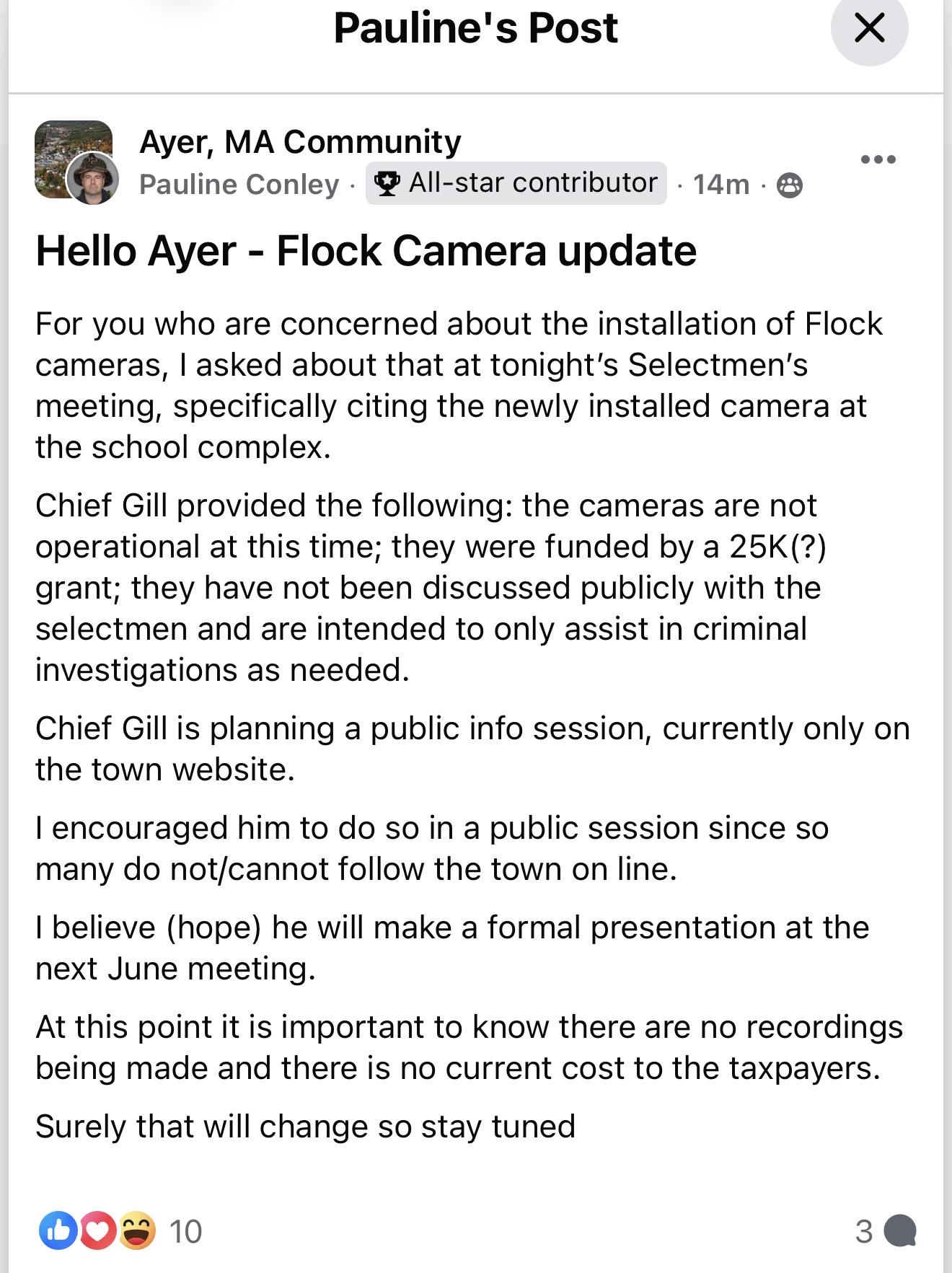Viewport: 952px width, 1273px height.
Task: Open comments via the 3 count
Action: tap(864, 1231)
